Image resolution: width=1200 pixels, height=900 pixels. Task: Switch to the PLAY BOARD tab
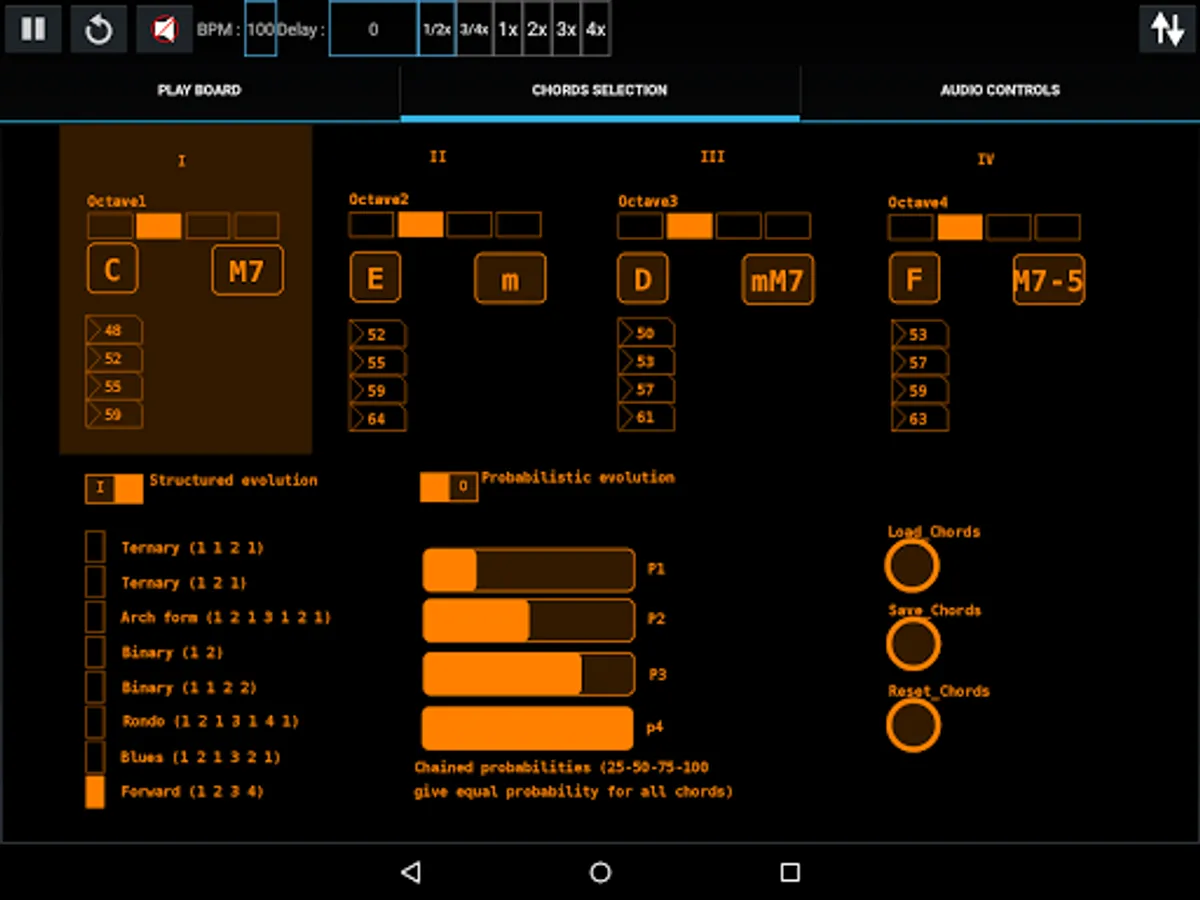(200, 90)
